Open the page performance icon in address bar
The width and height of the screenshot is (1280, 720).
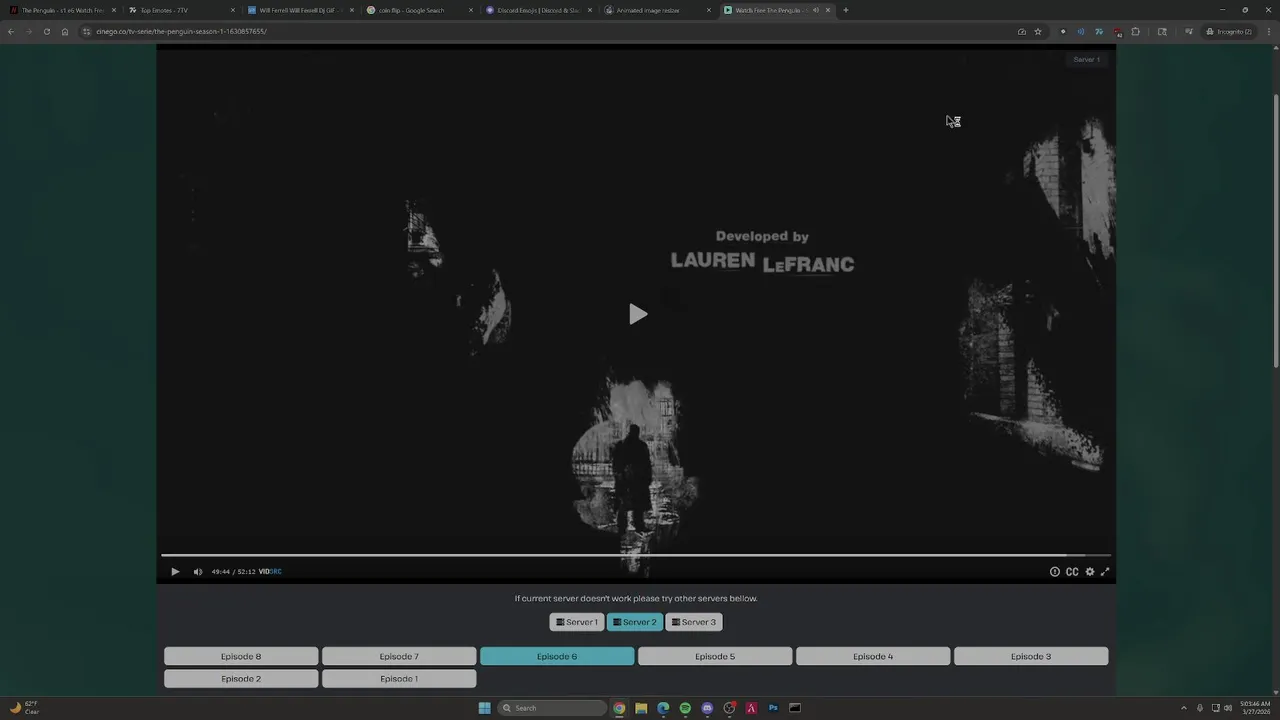(1021, 31)
